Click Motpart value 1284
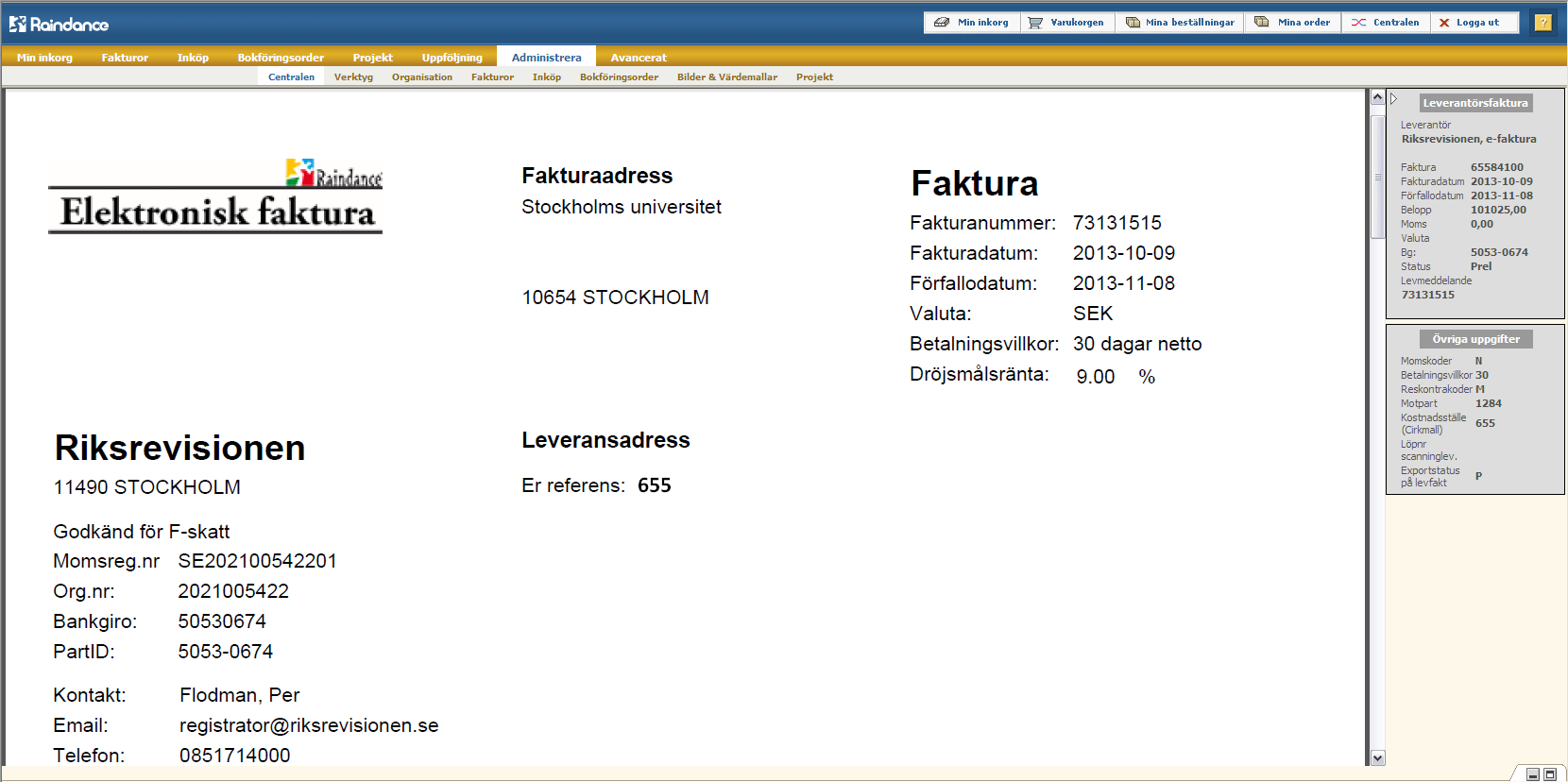 tap(1488, 403)
